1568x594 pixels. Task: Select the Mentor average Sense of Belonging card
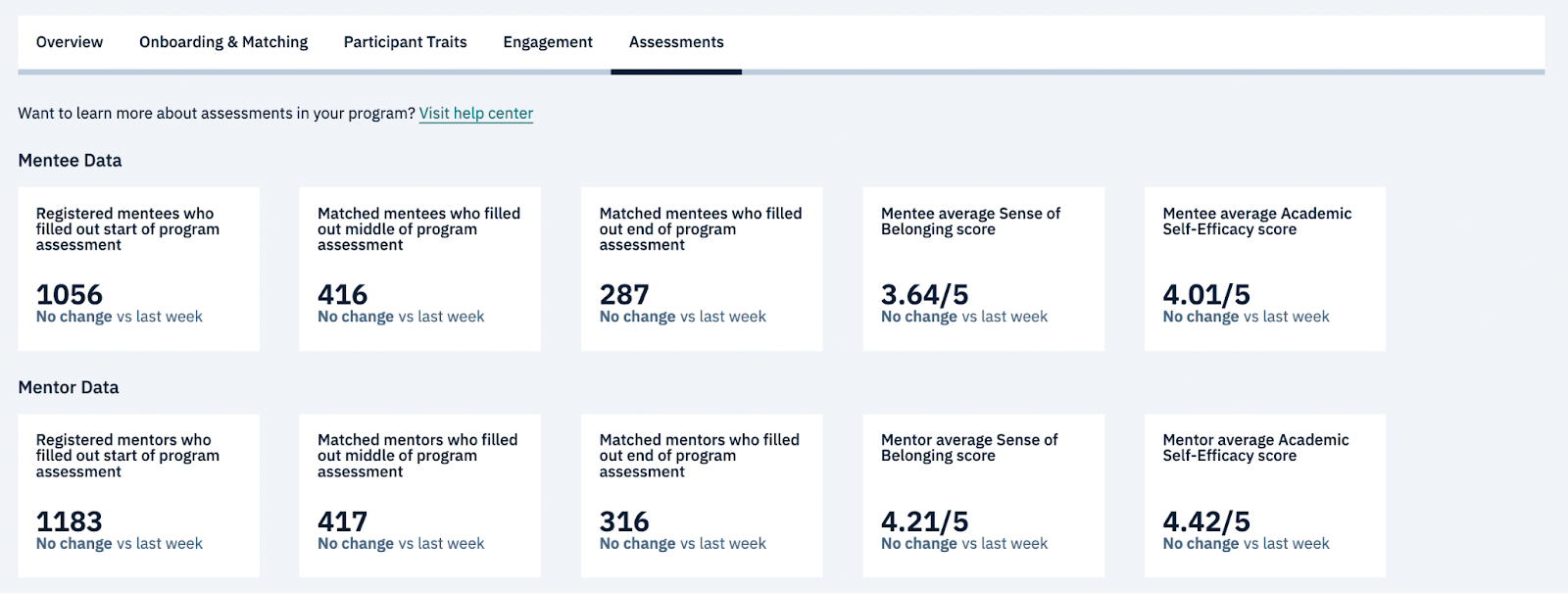(x=983, y=495)
